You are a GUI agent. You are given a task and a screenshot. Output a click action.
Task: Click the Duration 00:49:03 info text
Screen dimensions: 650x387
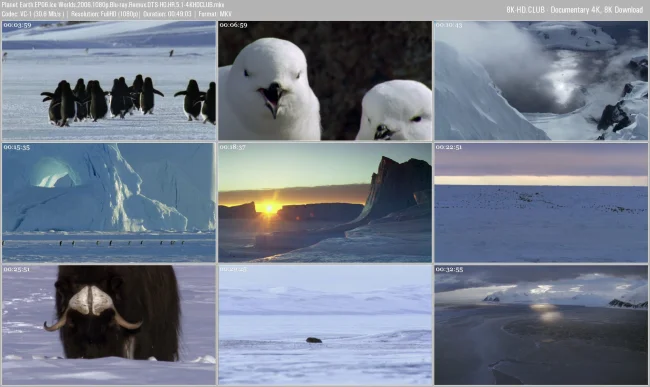click(x=167, y=14)
